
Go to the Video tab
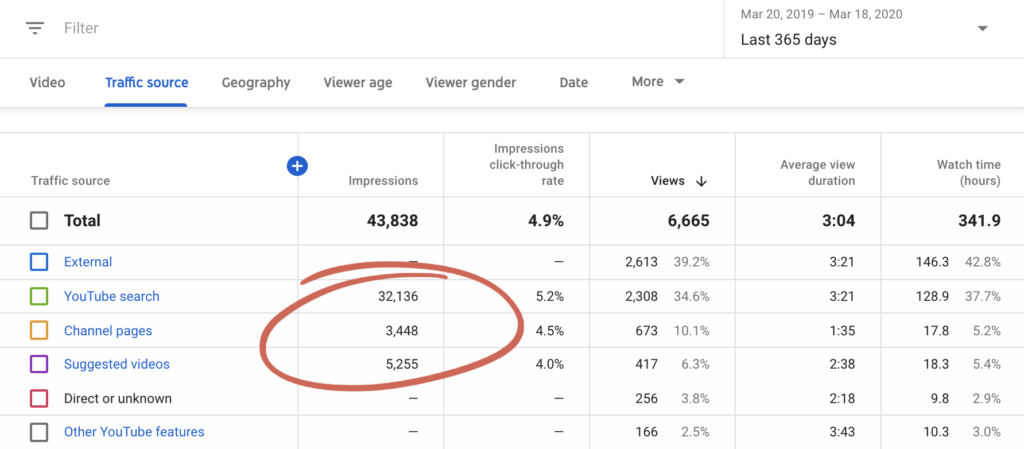point(48,82)
